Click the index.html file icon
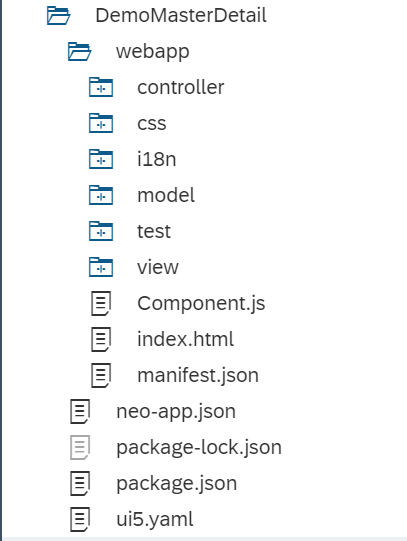 click(x=101, y=339)
